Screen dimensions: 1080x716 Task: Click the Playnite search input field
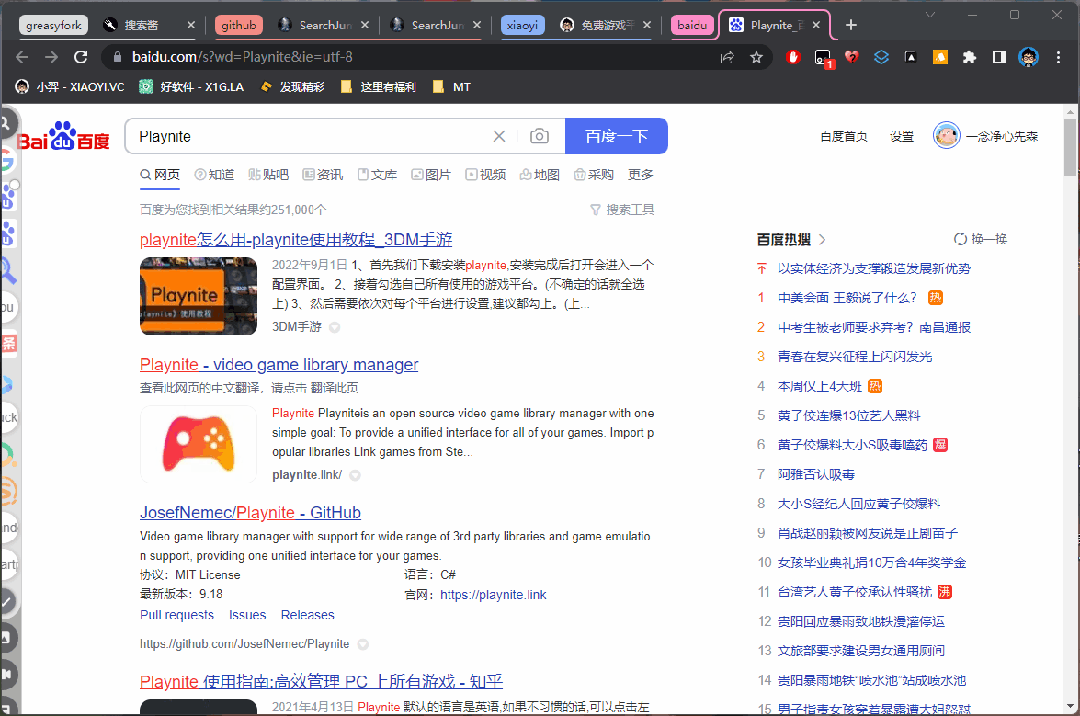click(x=310, y=136)
